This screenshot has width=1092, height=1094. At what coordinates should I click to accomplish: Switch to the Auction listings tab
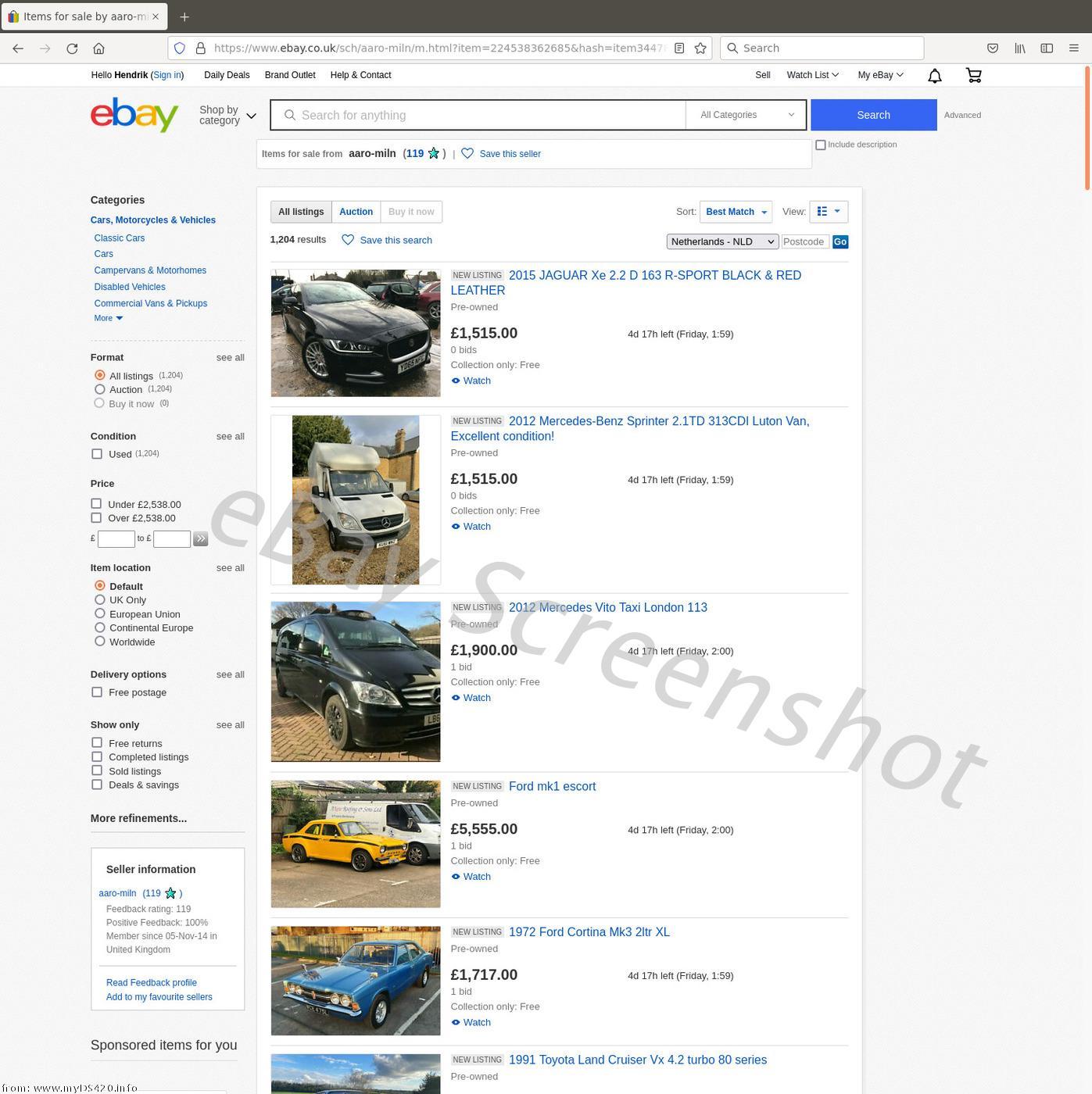356,212
